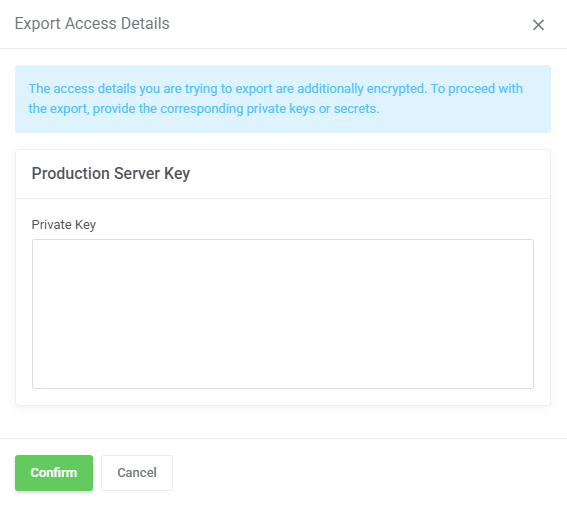This screenshot has height=506, width=567.
Task: Confirm the access details export
Action: [54, 473]
